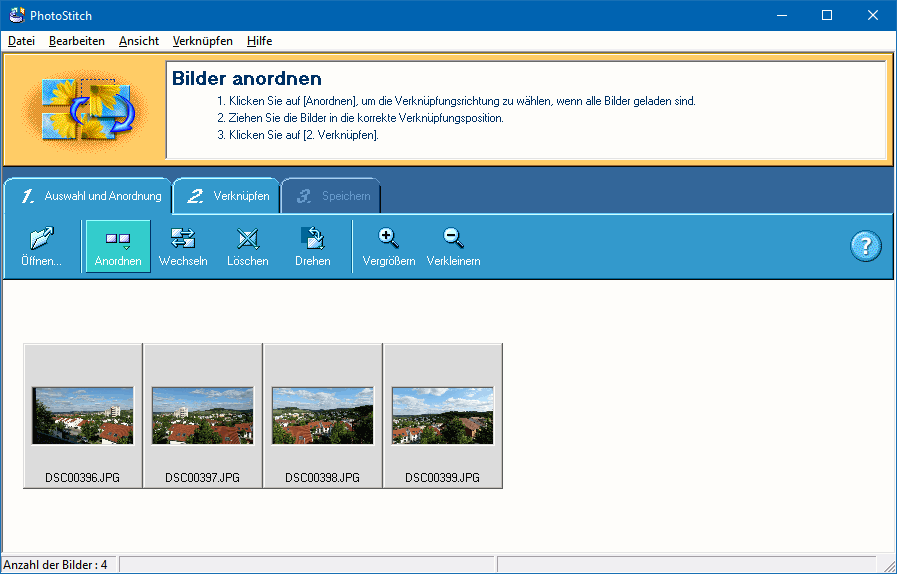Switch to the 2. Verknüpfen tab
The image size is (897, 574).
[227, 196]
